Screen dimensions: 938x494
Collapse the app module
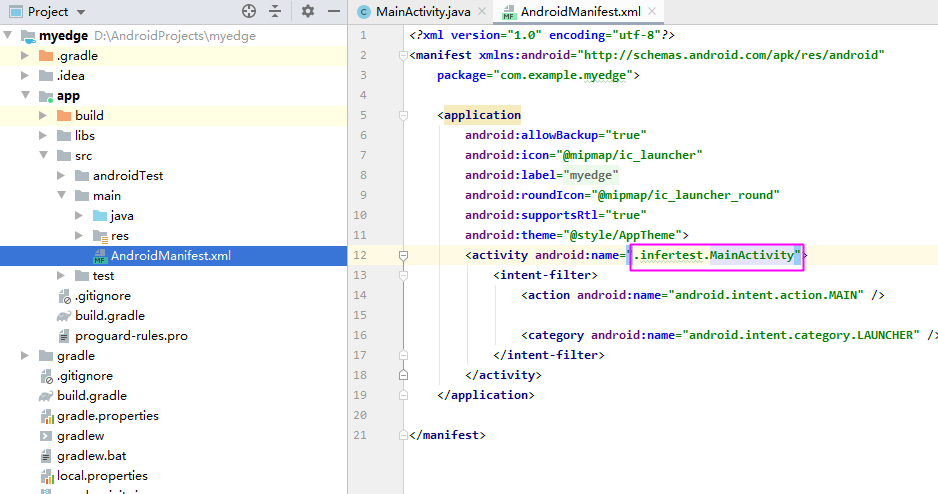click(x=26, y=95)
